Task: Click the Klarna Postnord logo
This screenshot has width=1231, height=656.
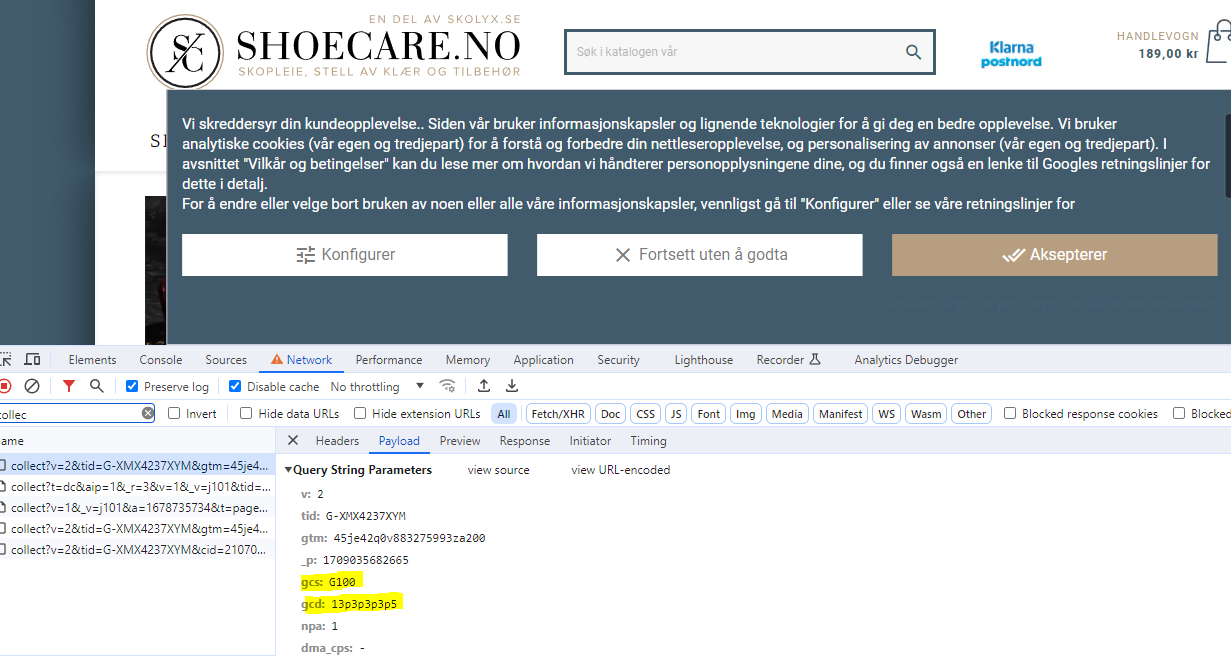Action: pos(1011,54)
